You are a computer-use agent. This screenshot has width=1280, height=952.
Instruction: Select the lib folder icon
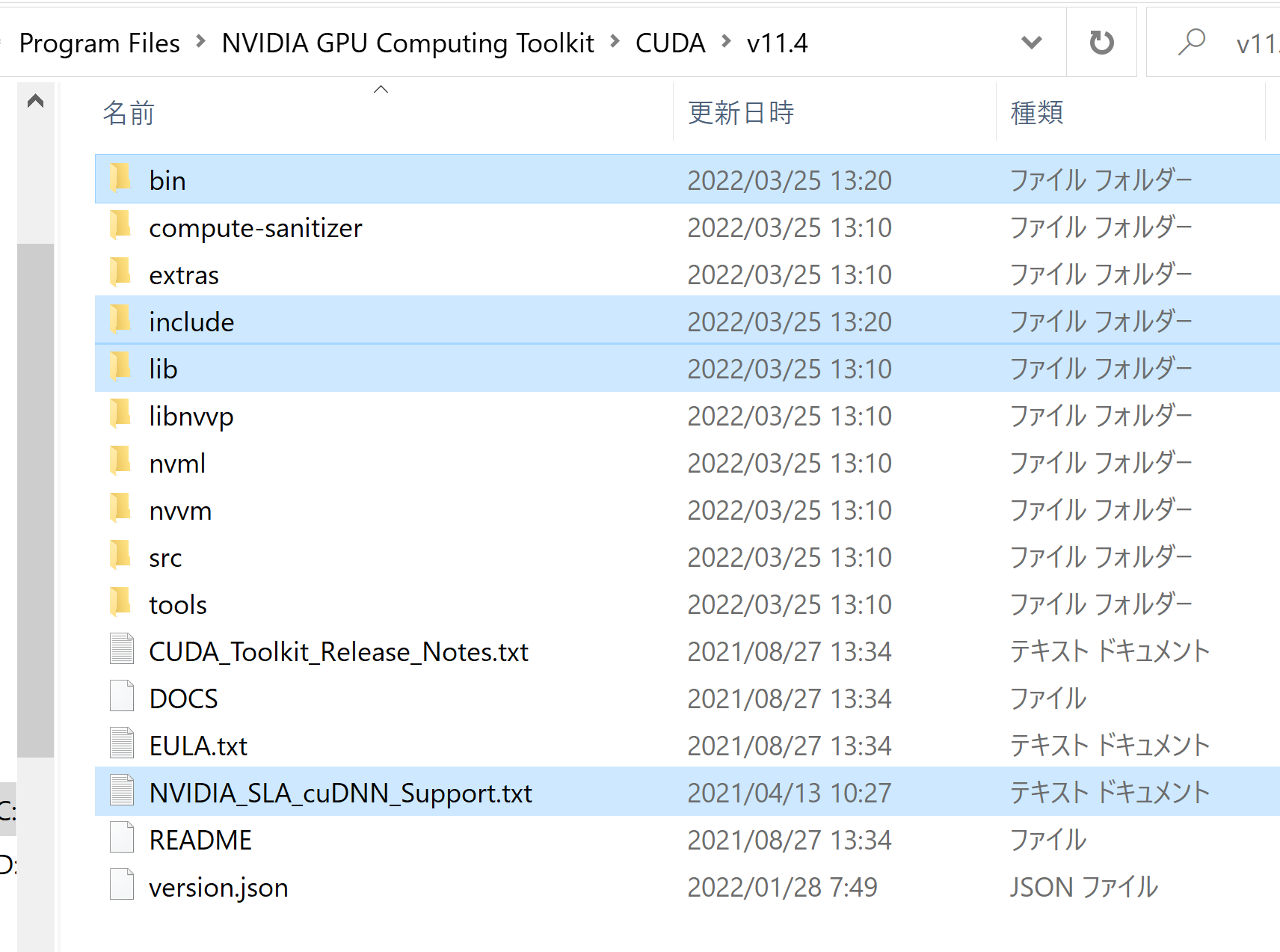tap(120, 367)
